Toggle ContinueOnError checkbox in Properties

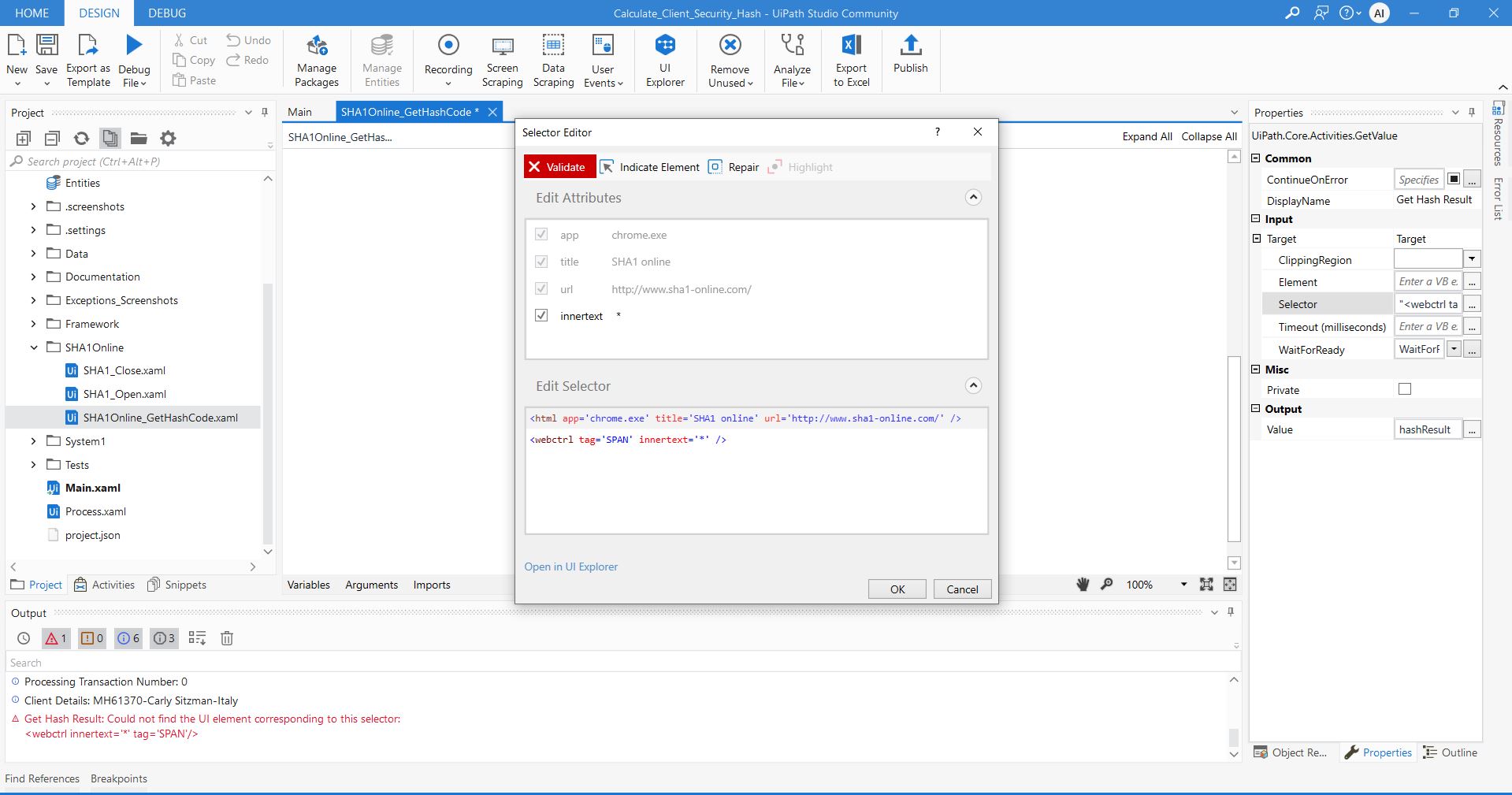[x=1454, y=179]
